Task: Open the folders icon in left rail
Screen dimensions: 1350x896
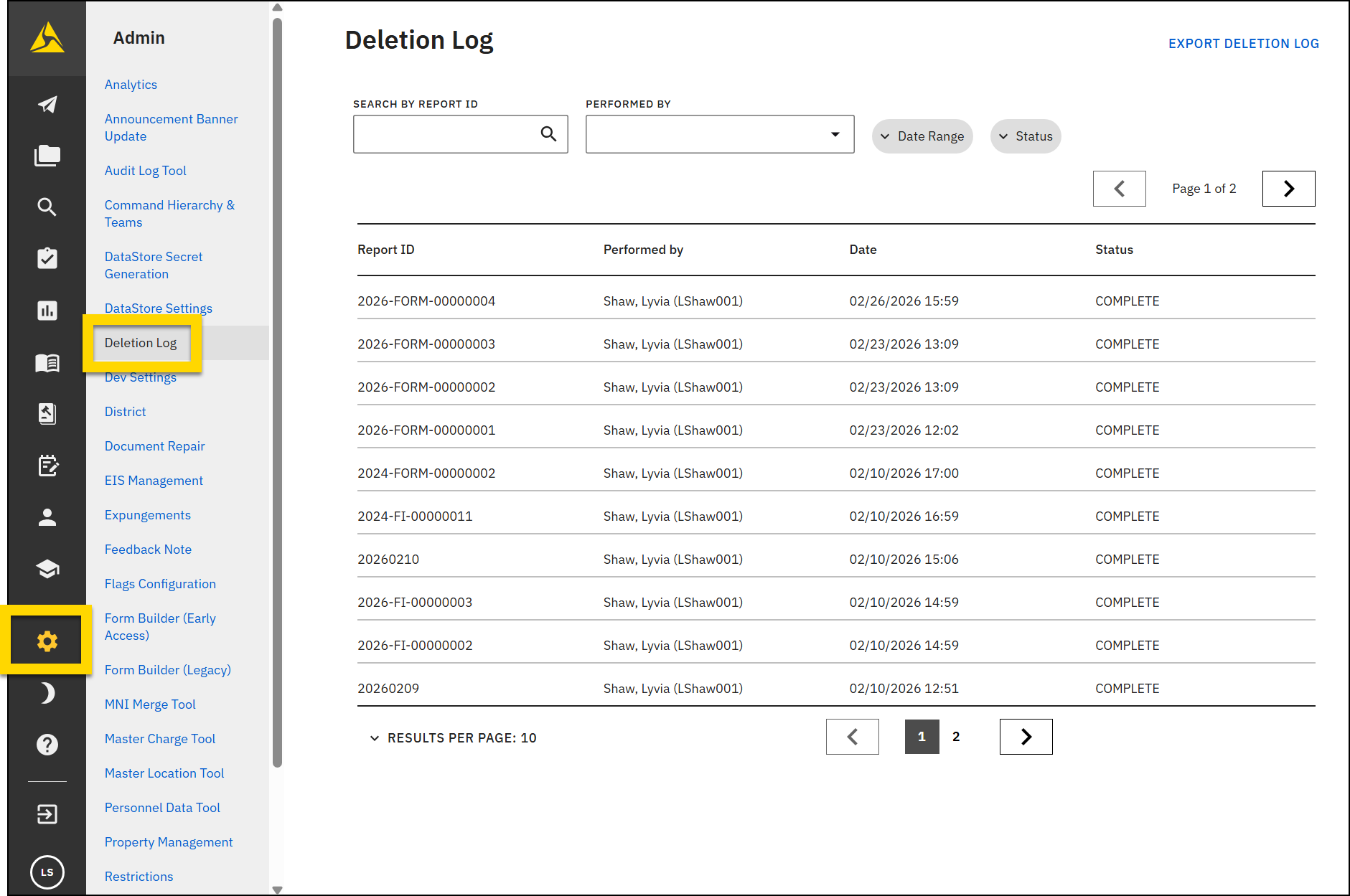Action: point(47,156)
